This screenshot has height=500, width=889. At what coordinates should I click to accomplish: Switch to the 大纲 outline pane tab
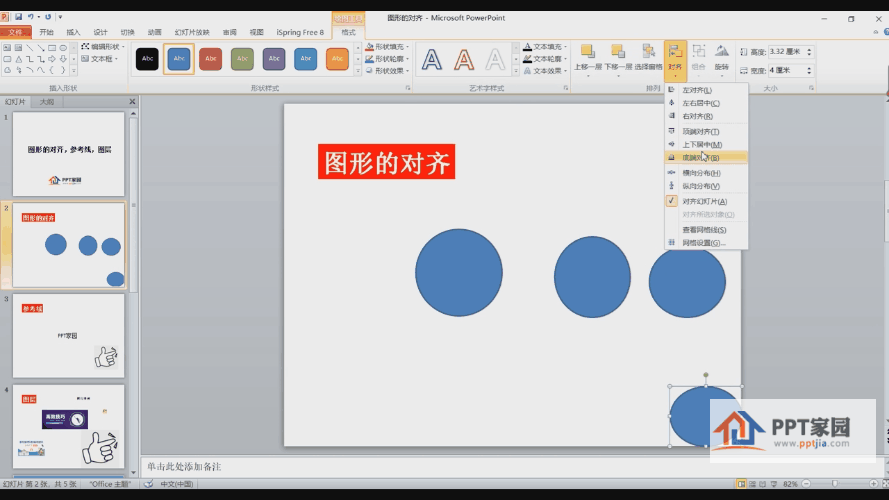click(x=46, y=101)
